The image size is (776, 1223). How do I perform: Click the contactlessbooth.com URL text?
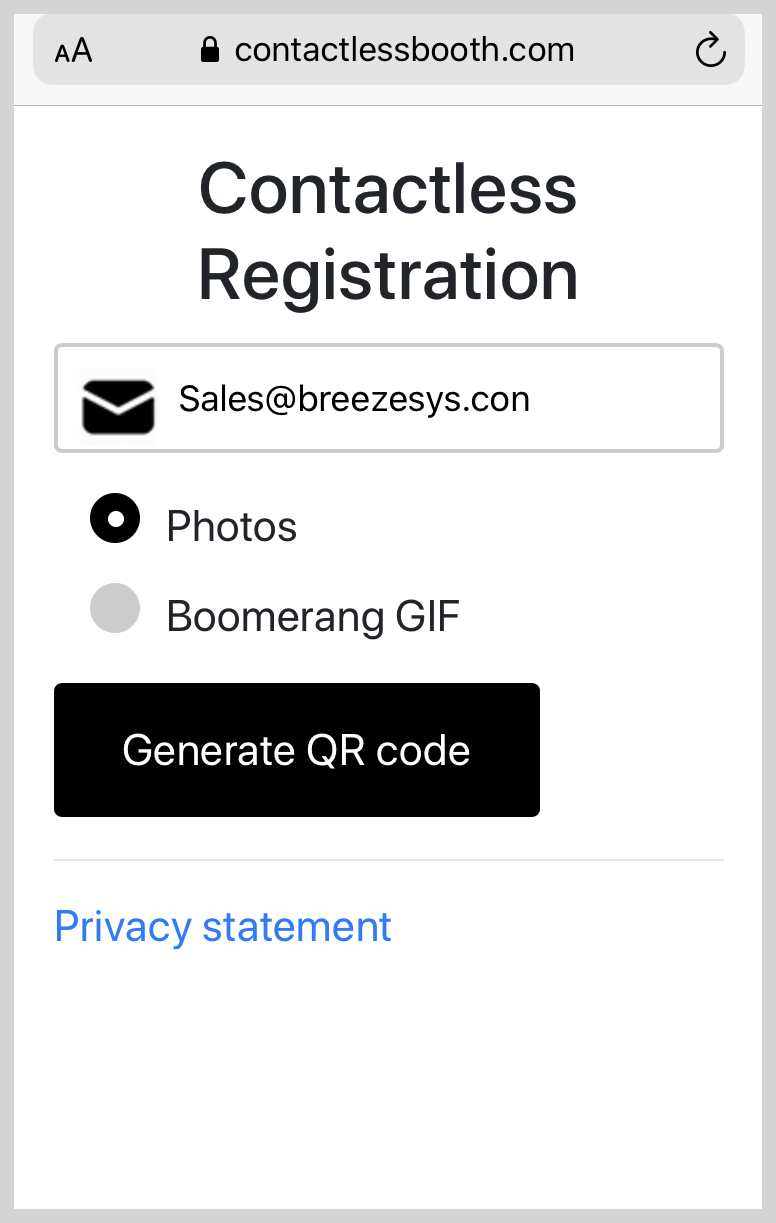[405, 50]
